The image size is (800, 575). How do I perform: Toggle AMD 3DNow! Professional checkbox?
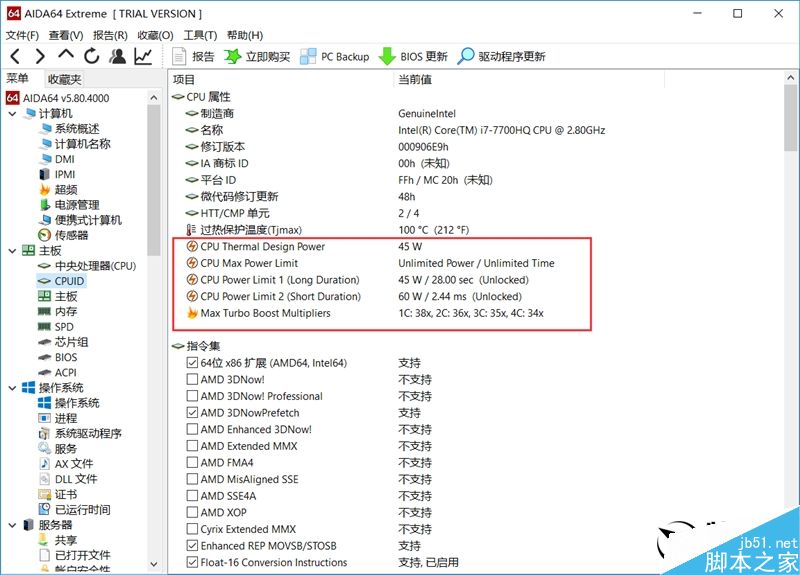pos(192,396)
